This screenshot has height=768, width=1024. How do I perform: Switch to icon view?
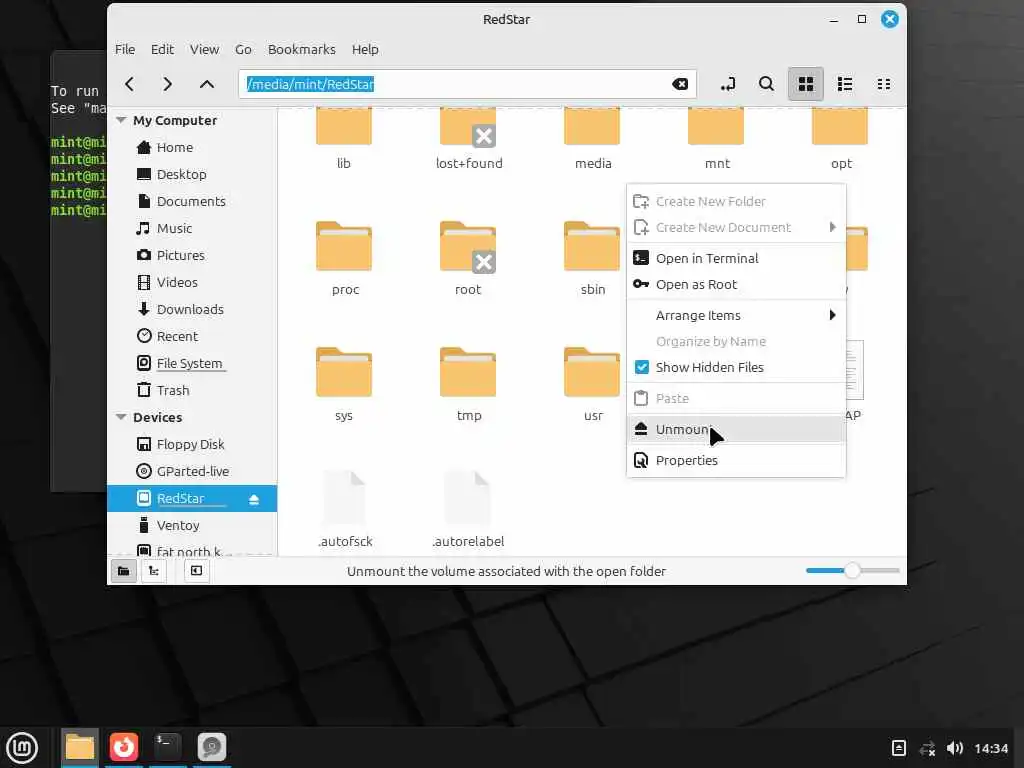pyautogui.click(x=806, y=84)
